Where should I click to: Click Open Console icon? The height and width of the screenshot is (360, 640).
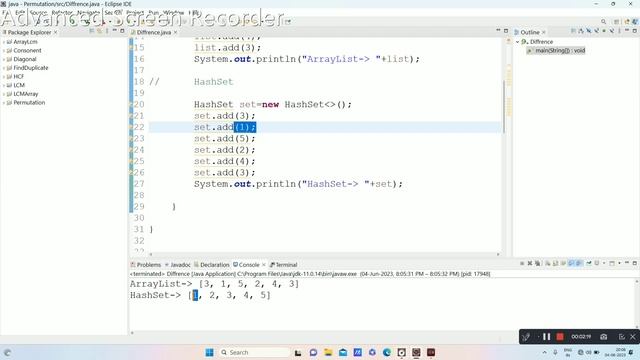tap(612, 263)
